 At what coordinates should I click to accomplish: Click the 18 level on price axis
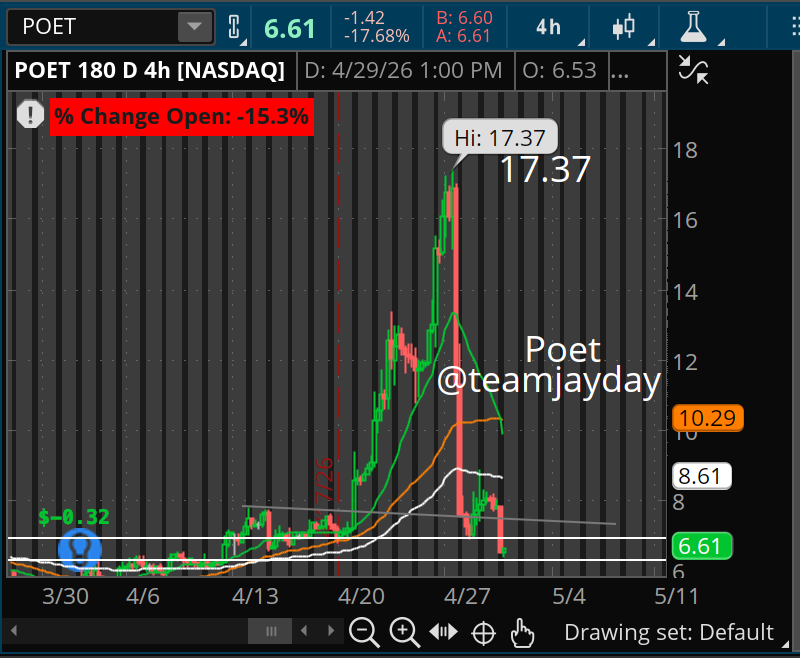[685, 150]
